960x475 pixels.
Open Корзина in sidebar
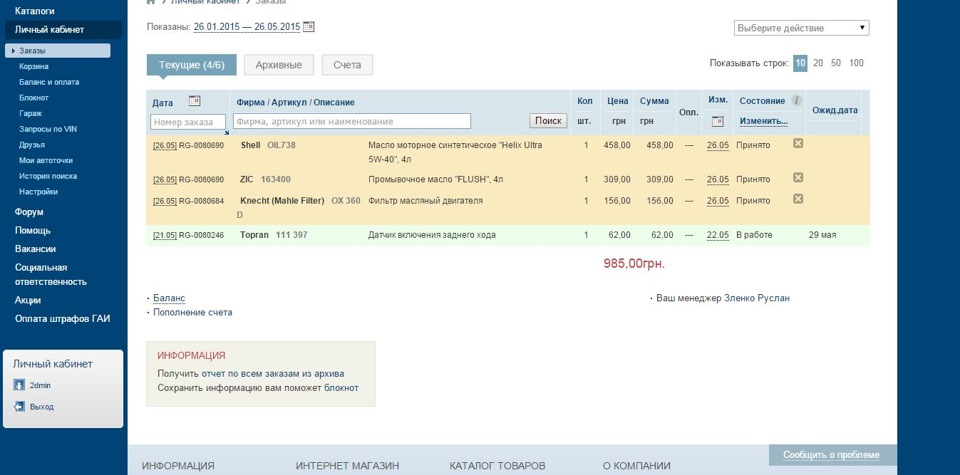[34, 66]
